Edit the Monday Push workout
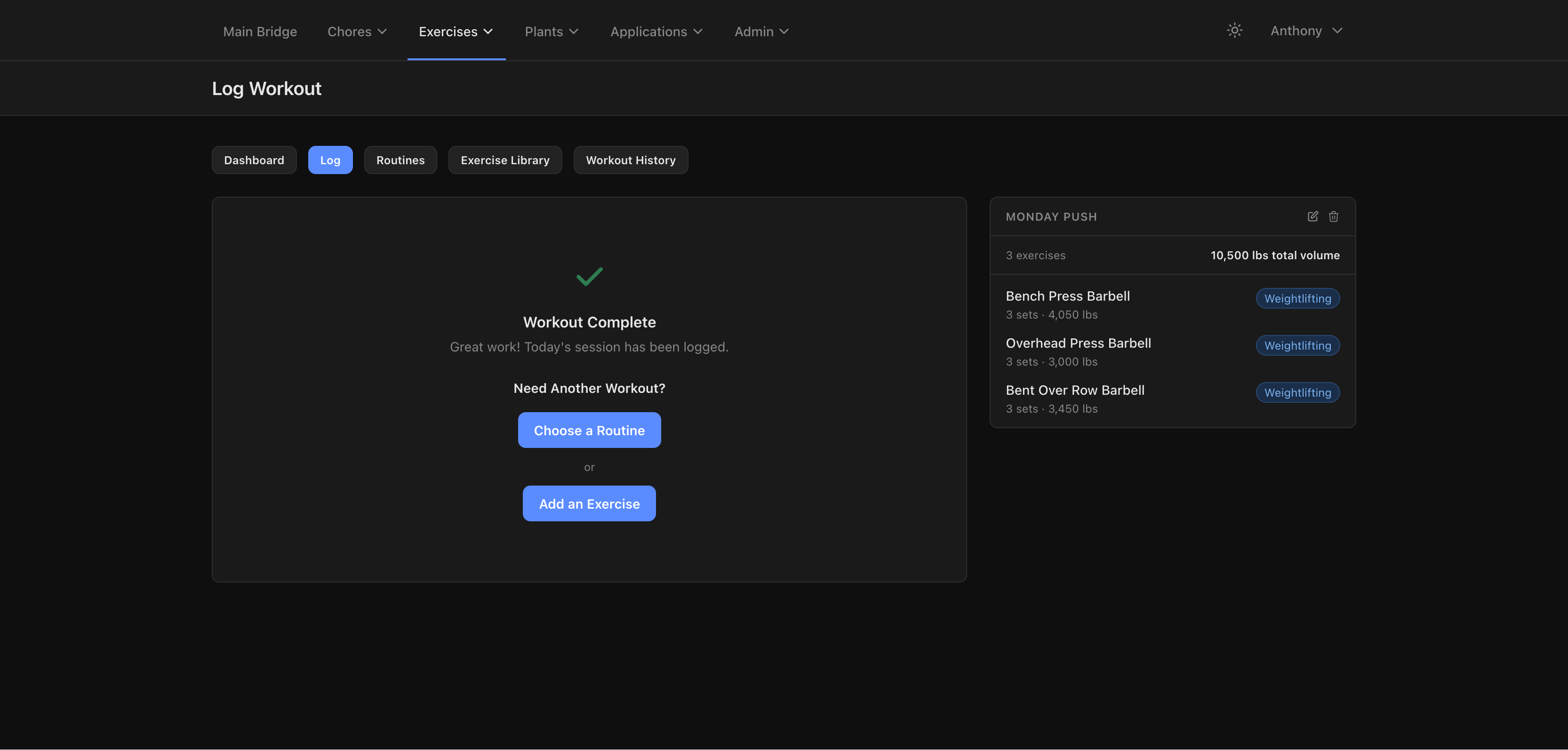 coord(1312,217)
